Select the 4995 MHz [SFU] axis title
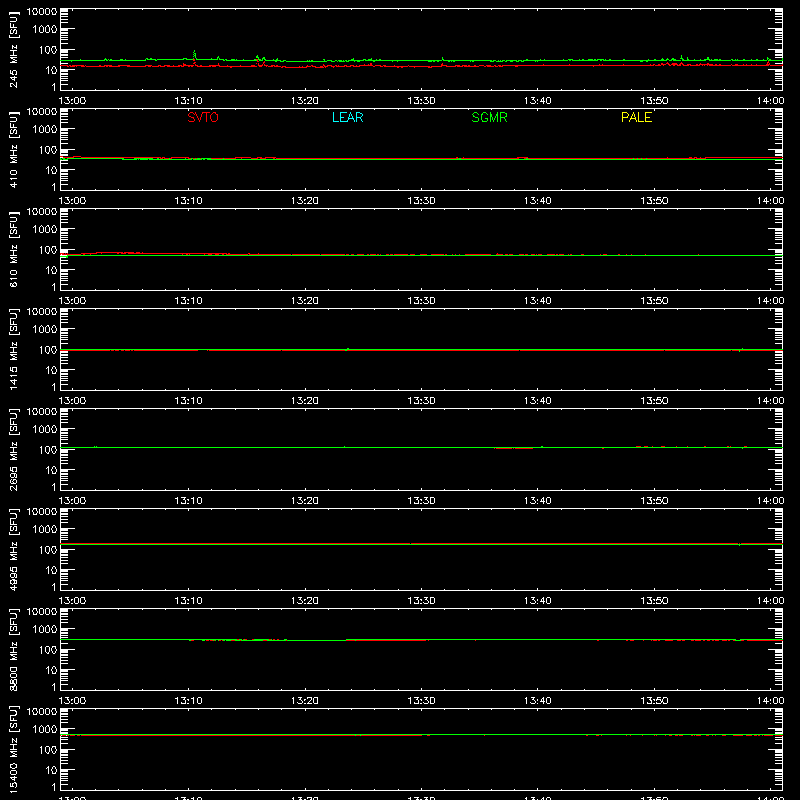The height and width of the screenshot is (800, 800). pyautogui.click(x=14, y=549)
